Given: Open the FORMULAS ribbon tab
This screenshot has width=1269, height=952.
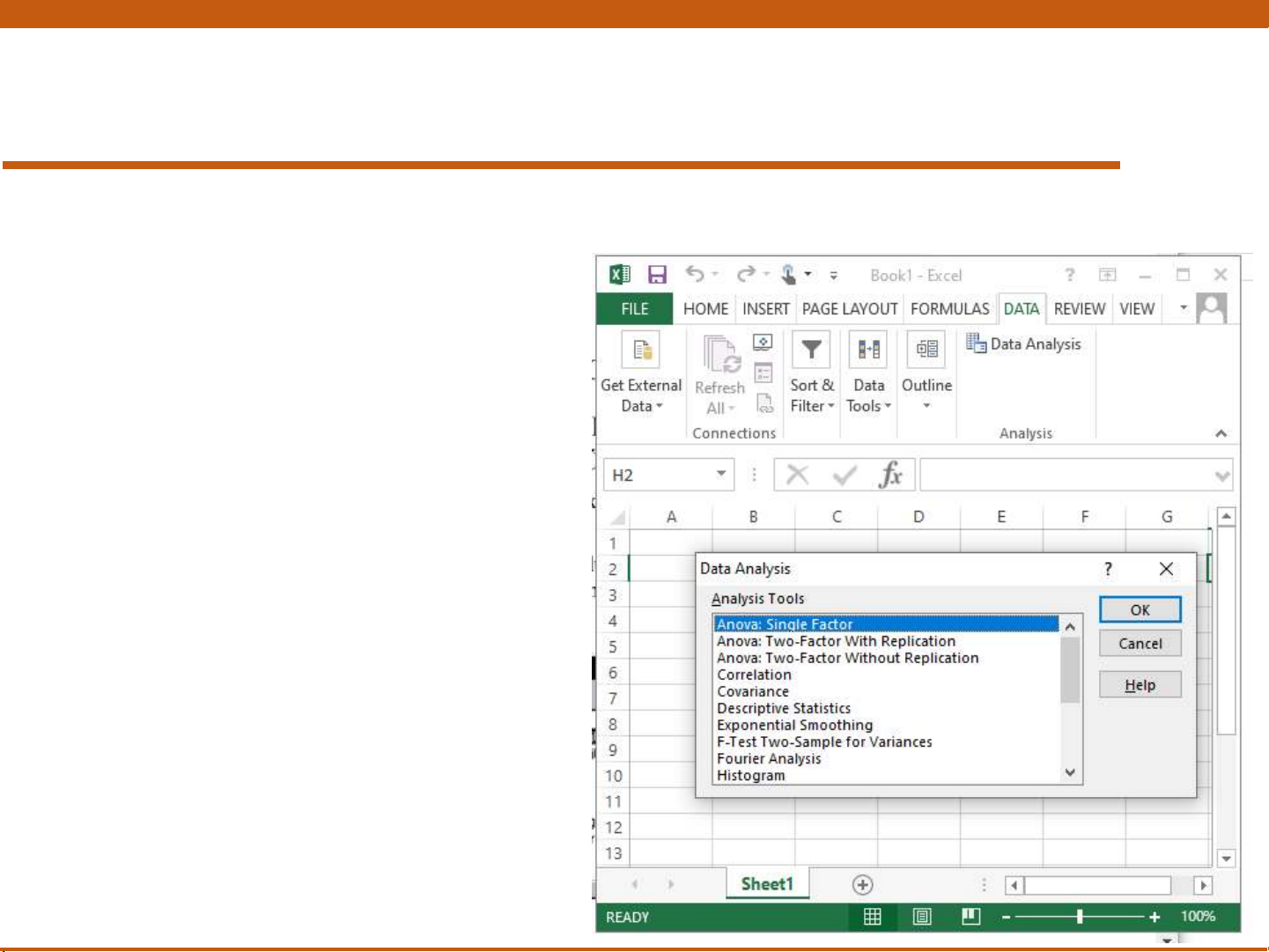Looking at the screenshot, I should [949, 309].
